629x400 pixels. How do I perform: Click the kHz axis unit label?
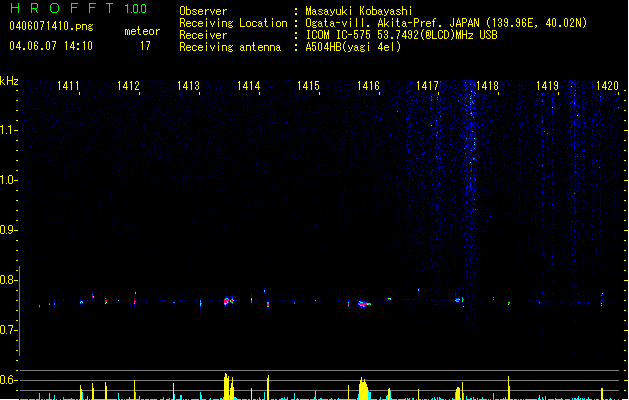pos(9,81)
